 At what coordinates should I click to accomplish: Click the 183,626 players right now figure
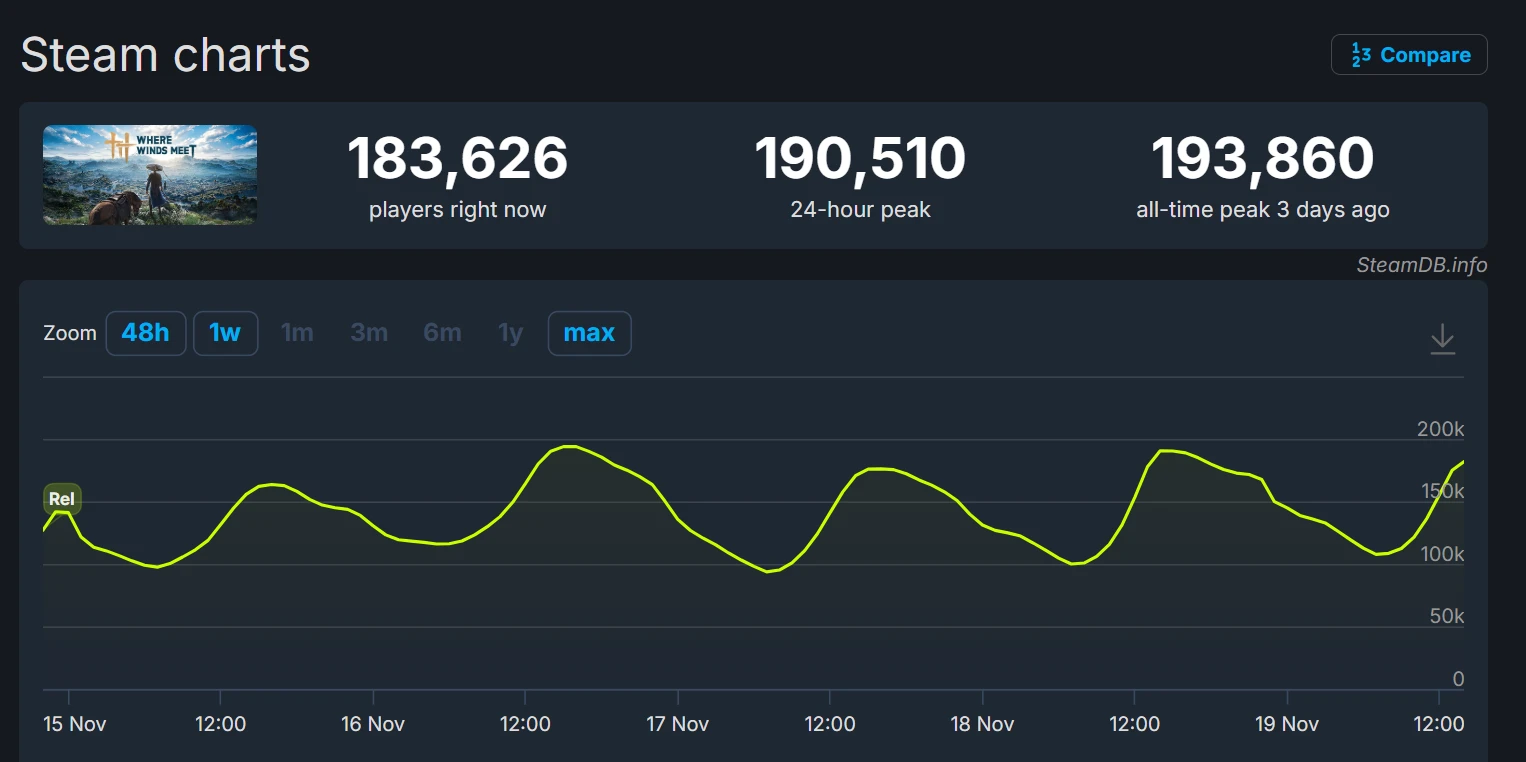[x=457, y=159]
